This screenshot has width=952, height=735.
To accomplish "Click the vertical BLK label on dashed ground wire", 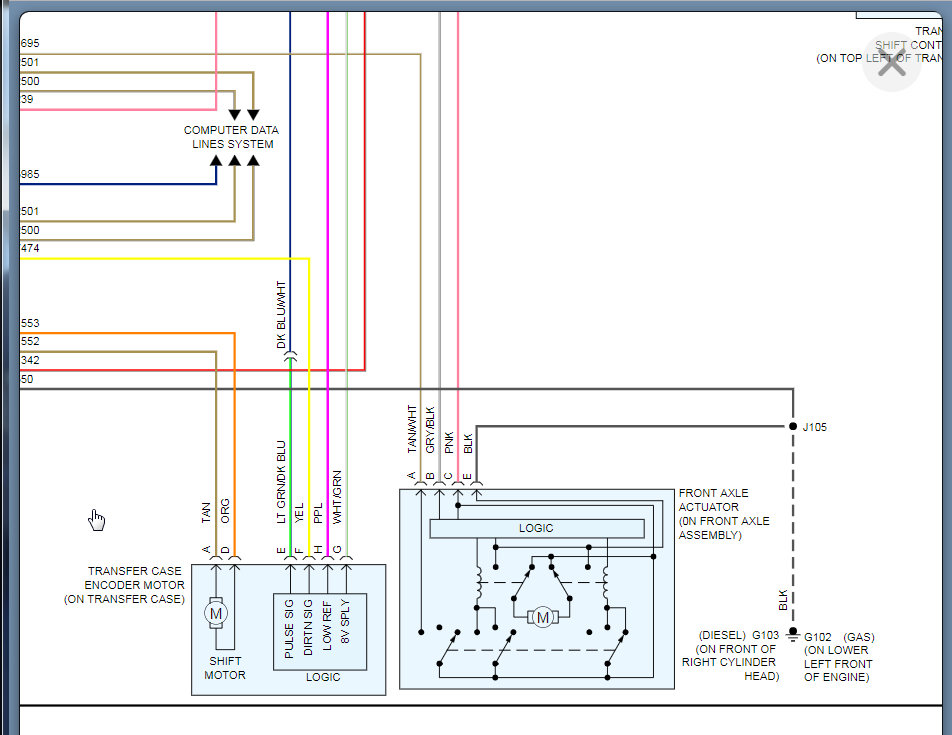I will pos(783,600).
